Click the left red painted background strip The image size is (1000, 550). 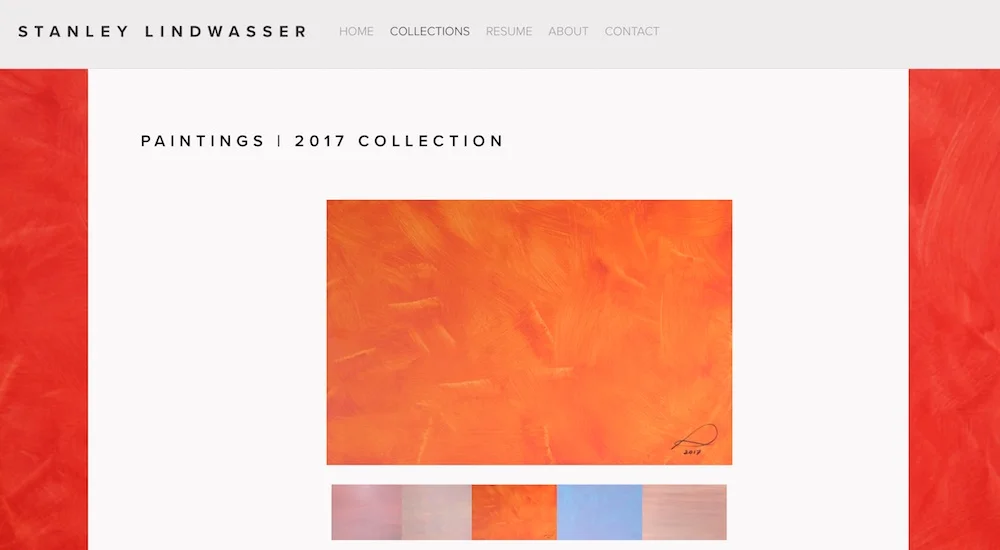click(x=43, y=309)
